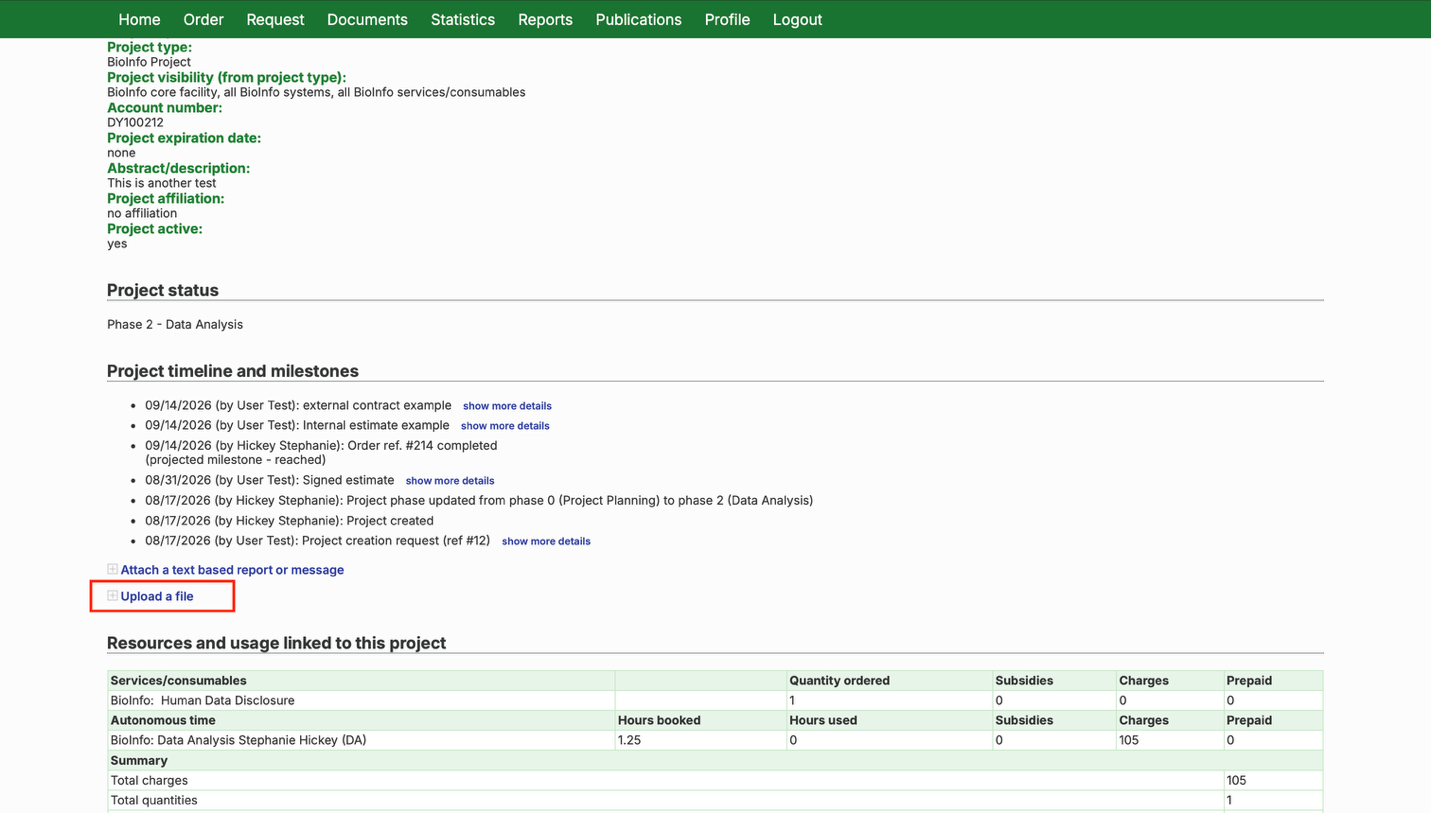
Task: Select the 'BioInfo Project' project type value
Action: click(149, 62)
